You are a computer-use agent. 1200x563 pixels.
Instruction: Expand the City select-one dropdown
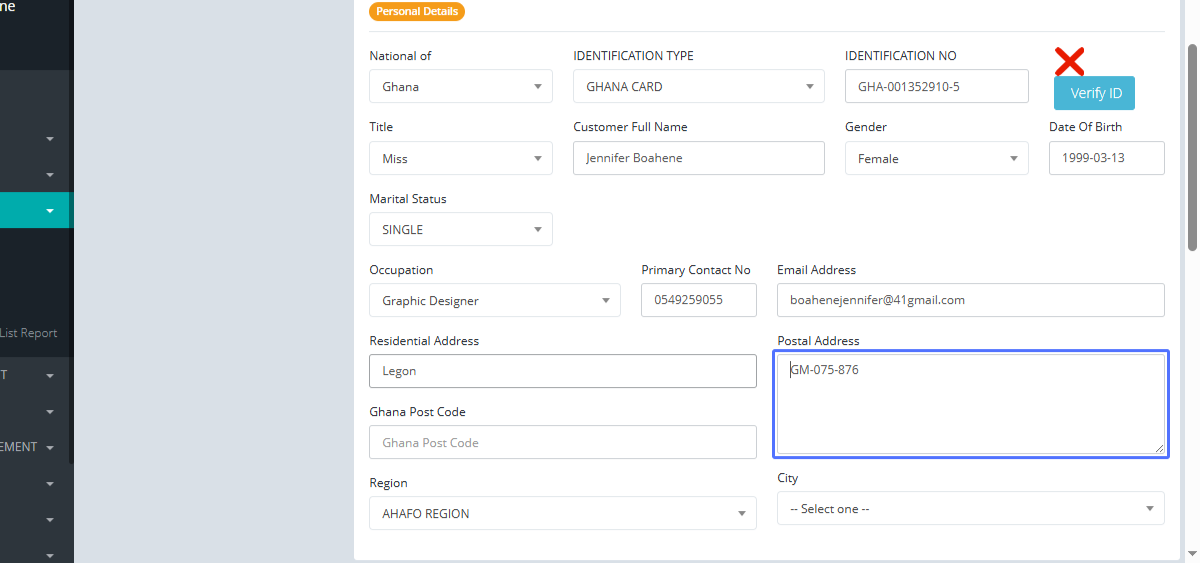[970, 509]
